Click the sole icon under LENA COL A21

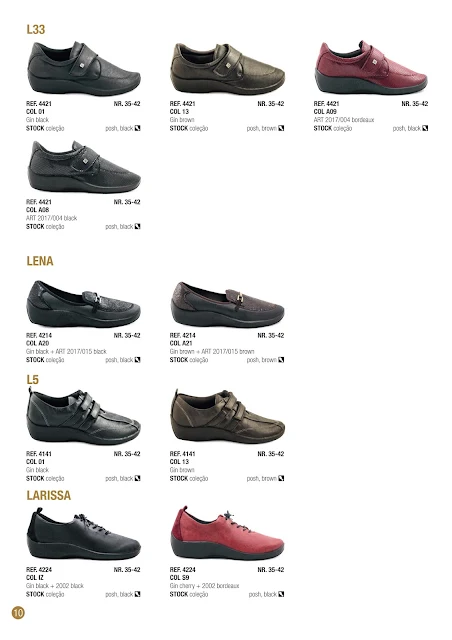pyautogui.click(x=281, y=360)
